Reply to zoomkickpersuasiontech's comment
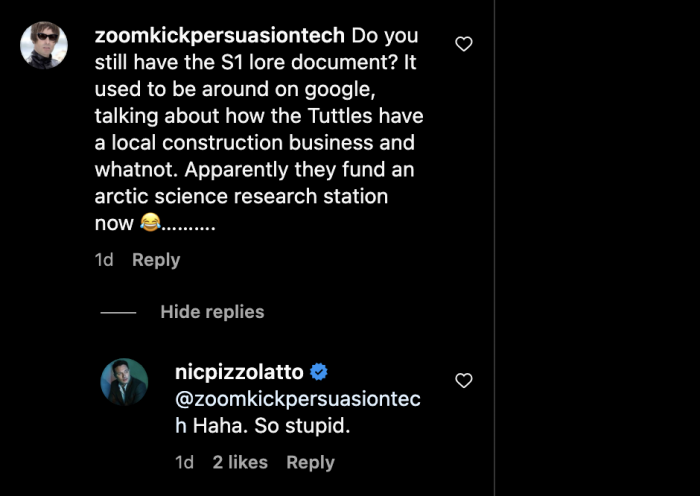The height and width of the screenshot is (496, 700). pyautogui.click(x=156, y=260)
